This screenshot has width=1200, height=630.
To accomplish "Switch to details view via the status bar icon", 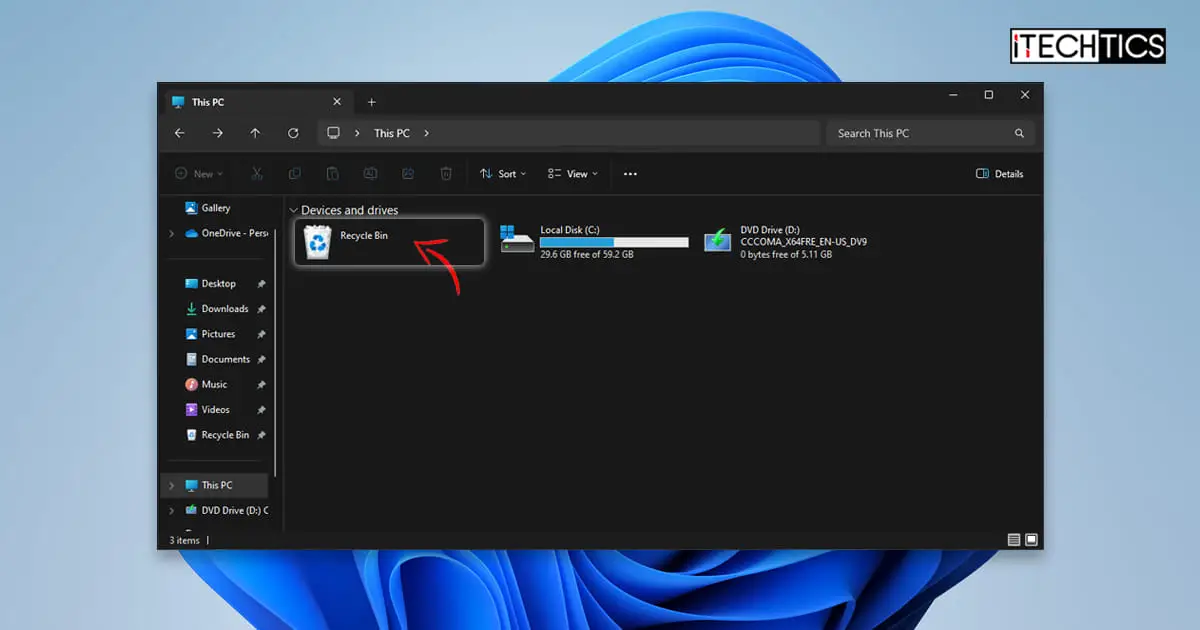I will 1013,539.
